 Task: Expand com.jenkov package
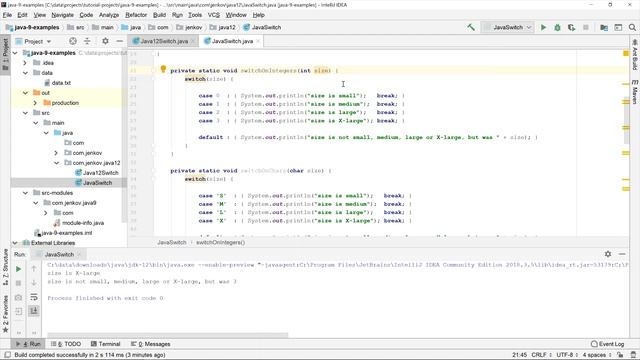[x=56, y=153]
